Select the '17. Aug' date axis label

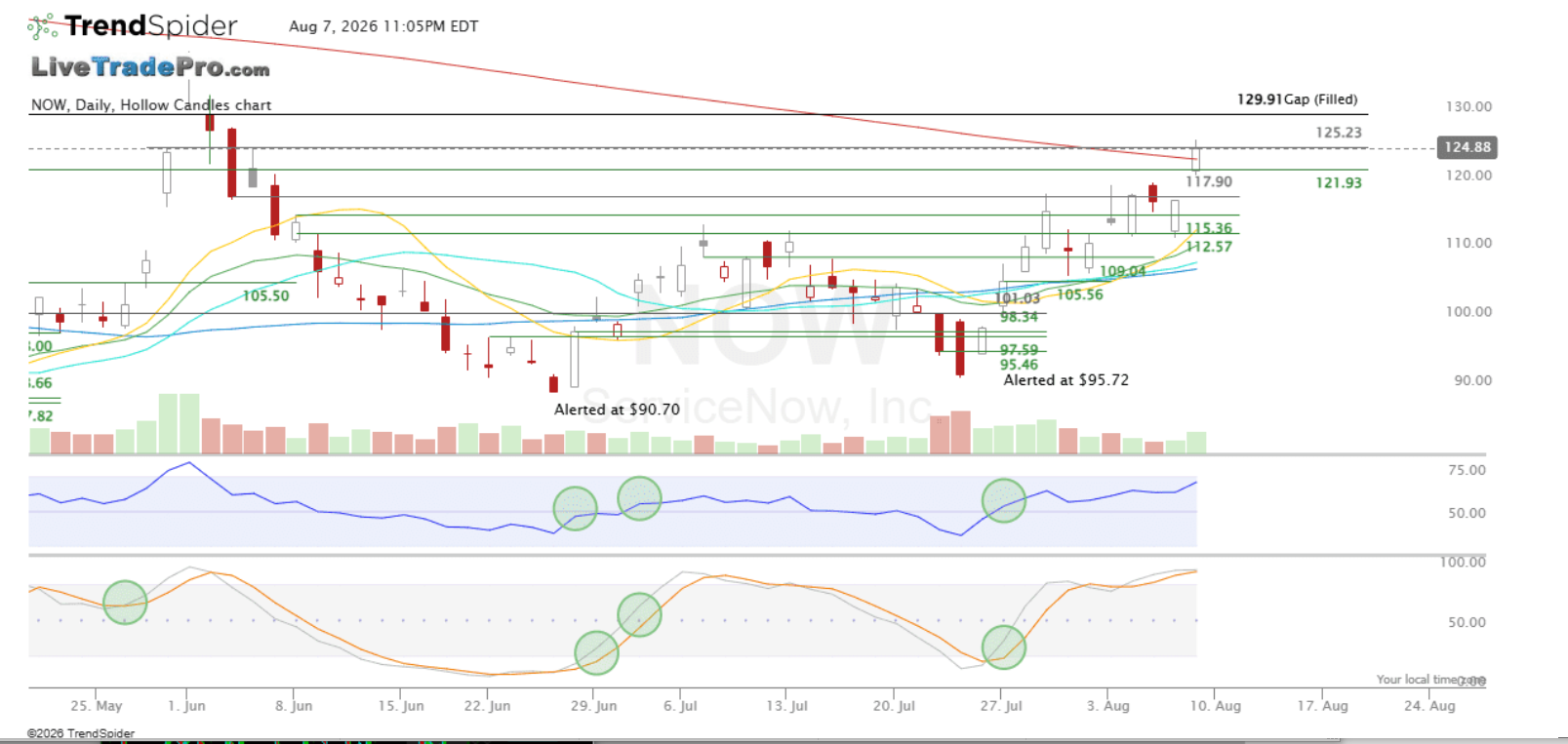point(1322,706)
